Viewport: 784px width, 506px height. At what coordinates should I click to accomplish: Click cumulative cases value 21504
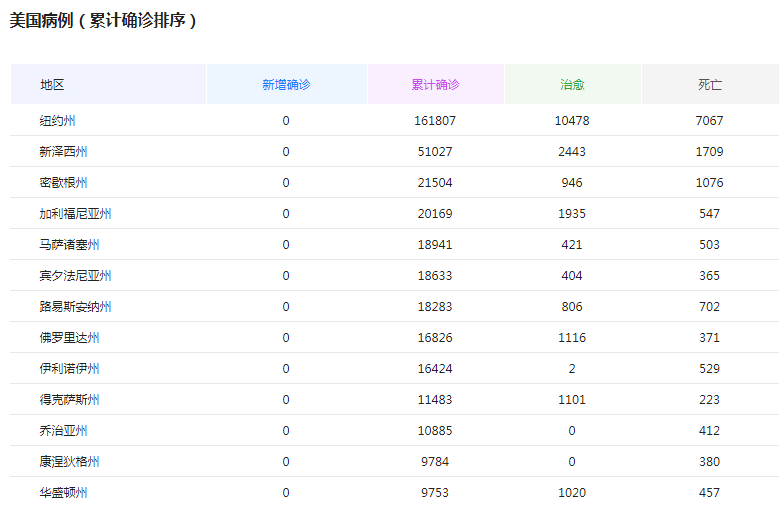tap(435, 182)
